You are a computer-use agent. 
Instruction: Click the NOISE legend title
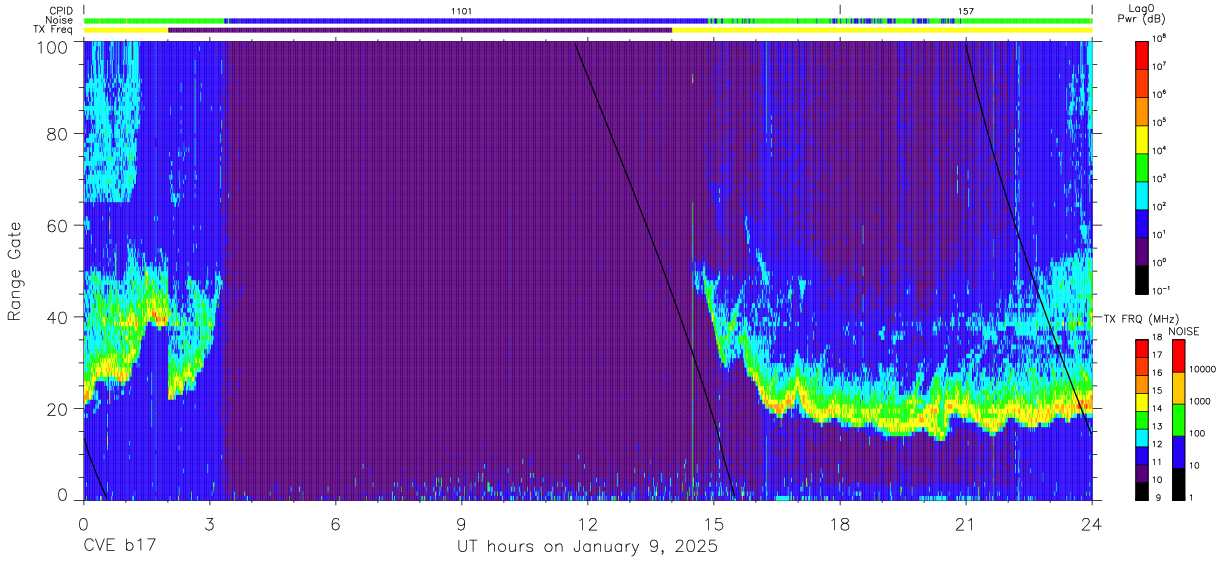click(1184, 330)
